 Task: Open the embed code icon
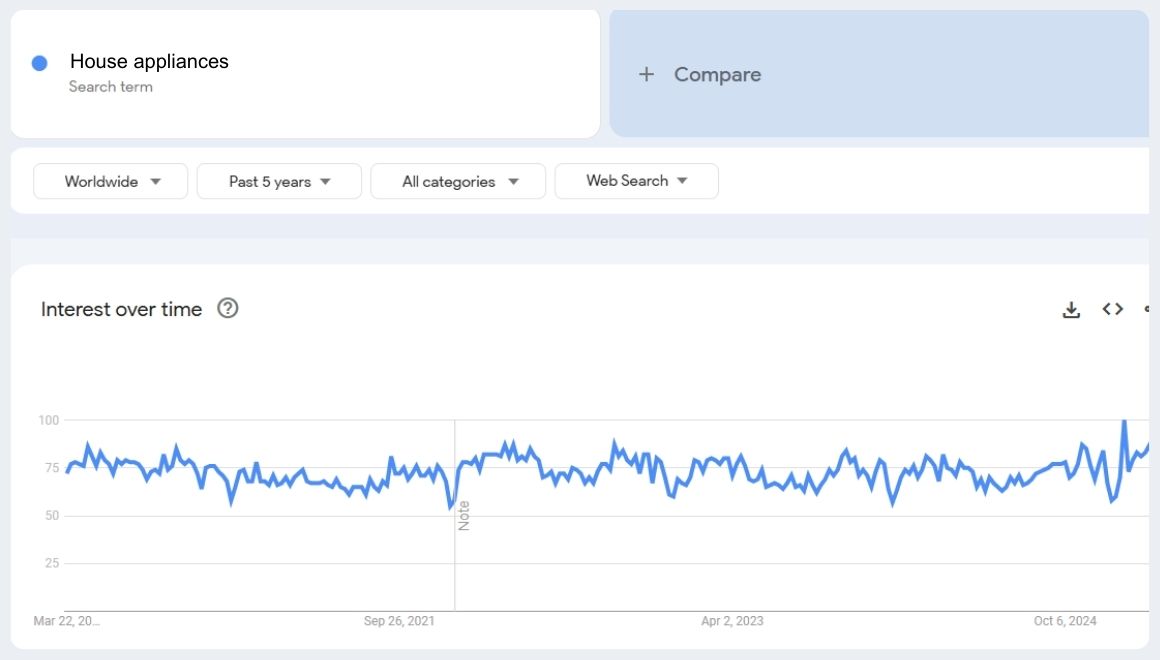click(1112, 309)
